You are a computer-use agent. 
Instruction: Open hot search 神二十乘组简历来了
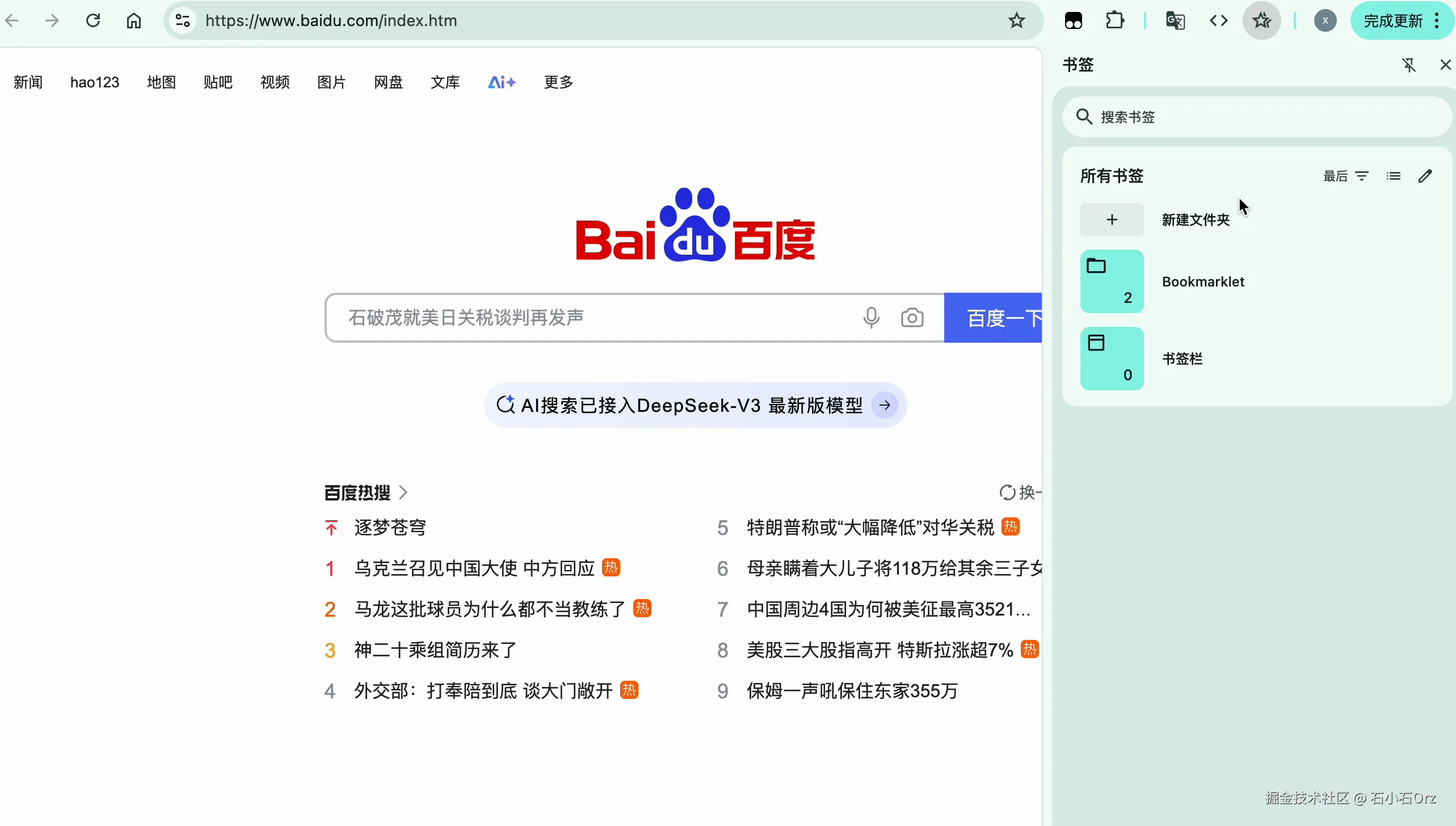click(435, 650)
